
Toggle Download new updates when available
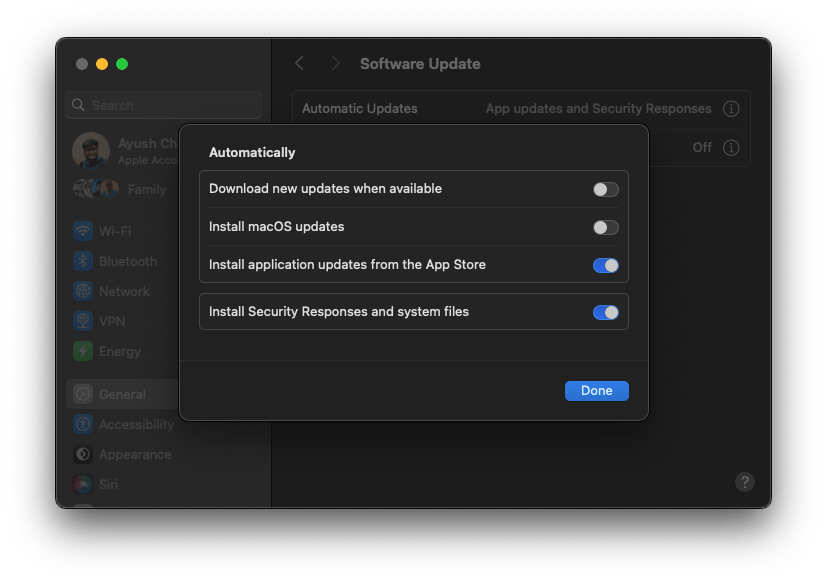[x=605, y=189]
